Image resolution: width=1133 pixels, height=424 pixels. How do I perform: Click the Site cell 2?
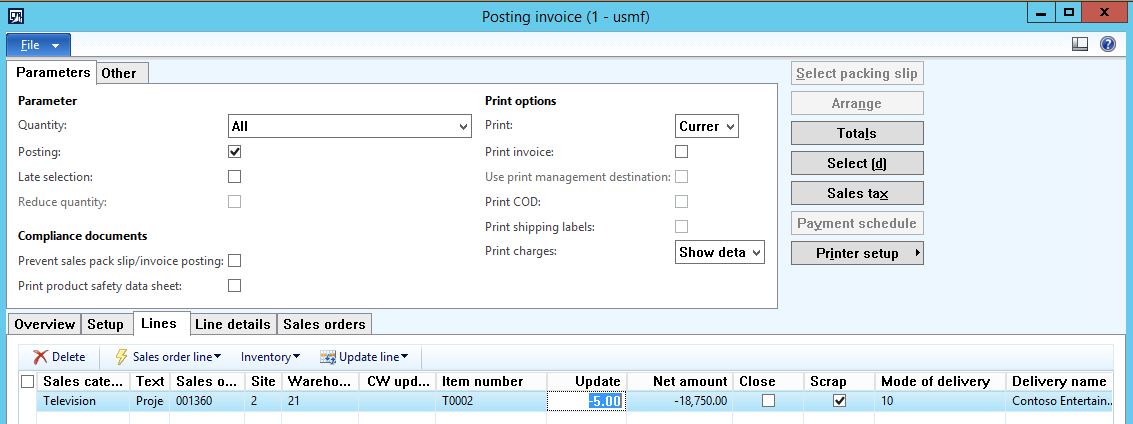263,401
